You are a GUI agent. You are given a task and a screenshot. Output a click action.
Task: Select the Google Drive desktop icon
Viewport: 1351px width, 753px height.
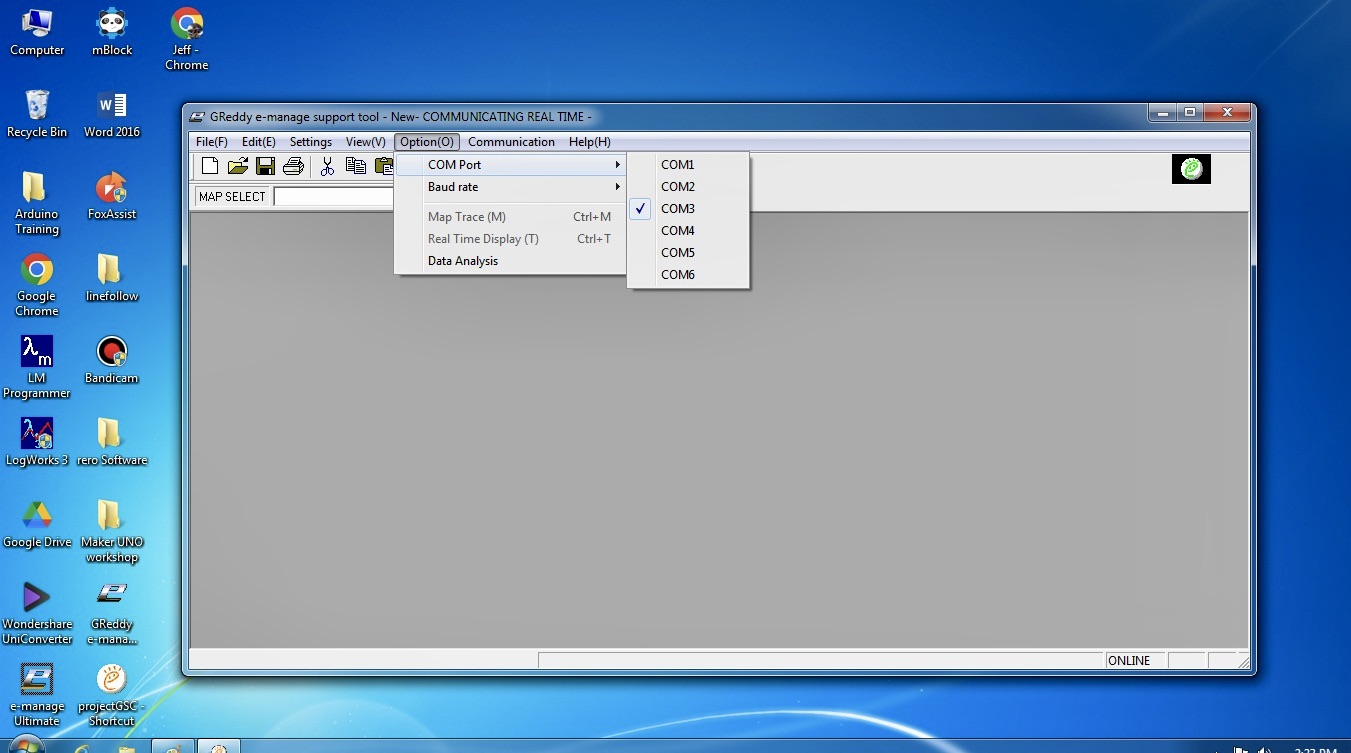[37, 523]
